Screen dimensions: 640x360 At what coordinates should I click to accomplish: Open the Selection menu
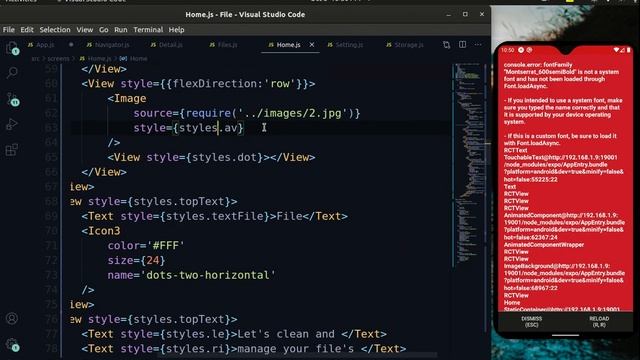click(55, 30)
